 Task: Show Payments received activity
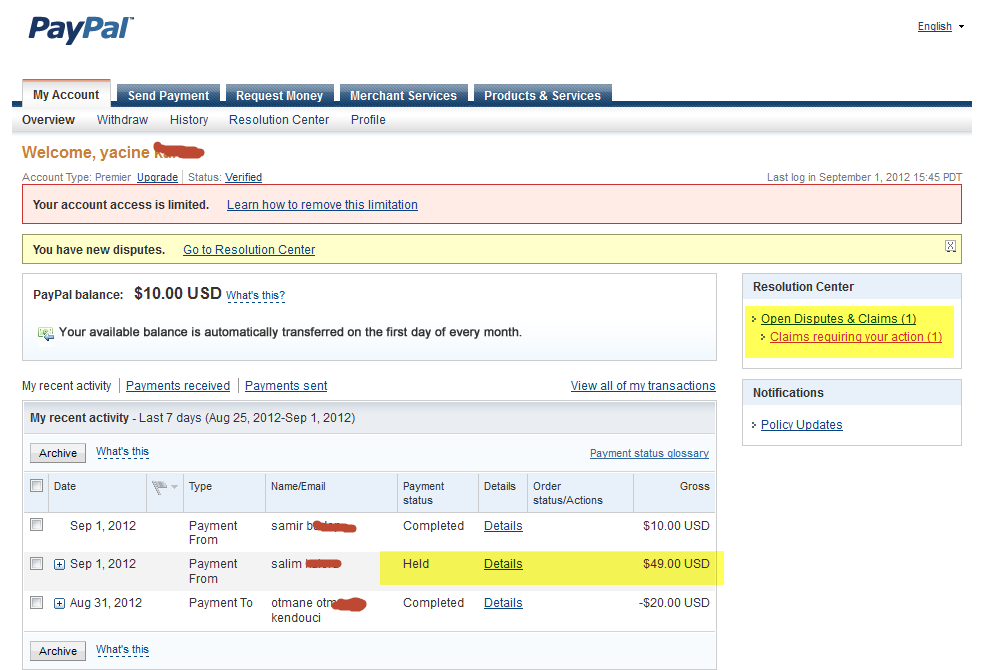(178, 386)
